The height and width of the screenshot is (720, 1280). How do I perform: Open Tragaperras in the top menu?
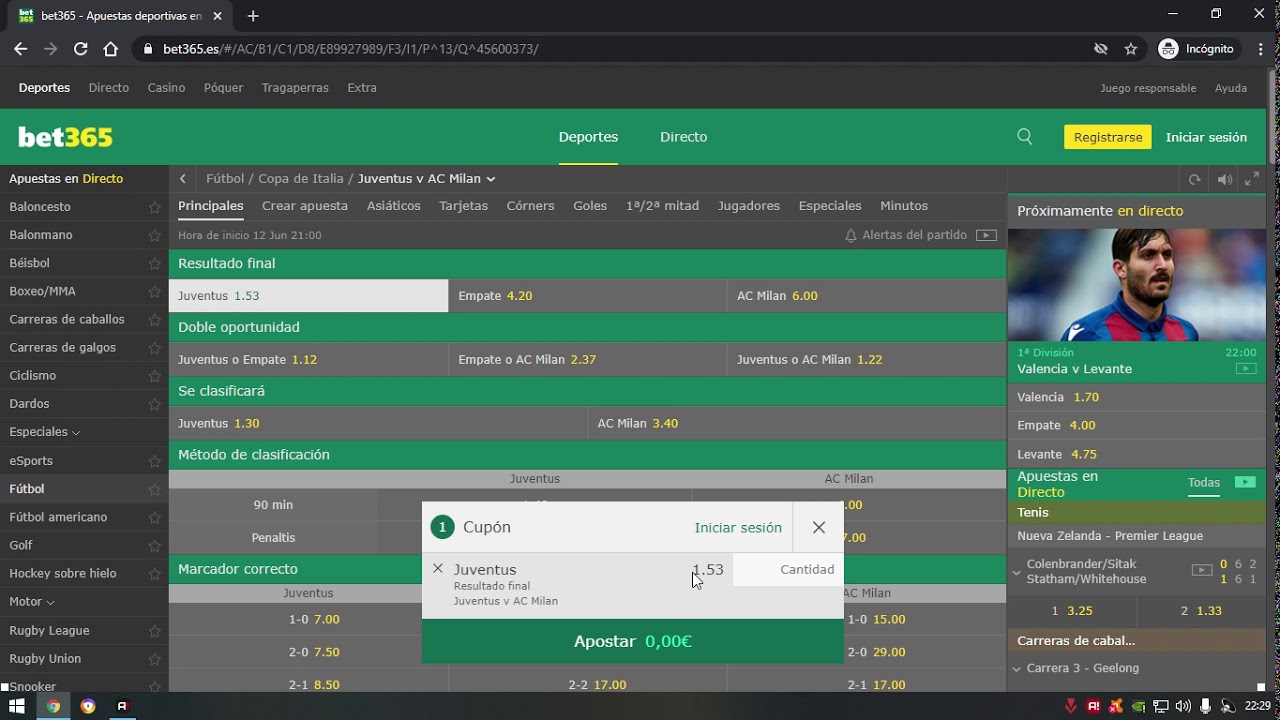click(295, 88)
